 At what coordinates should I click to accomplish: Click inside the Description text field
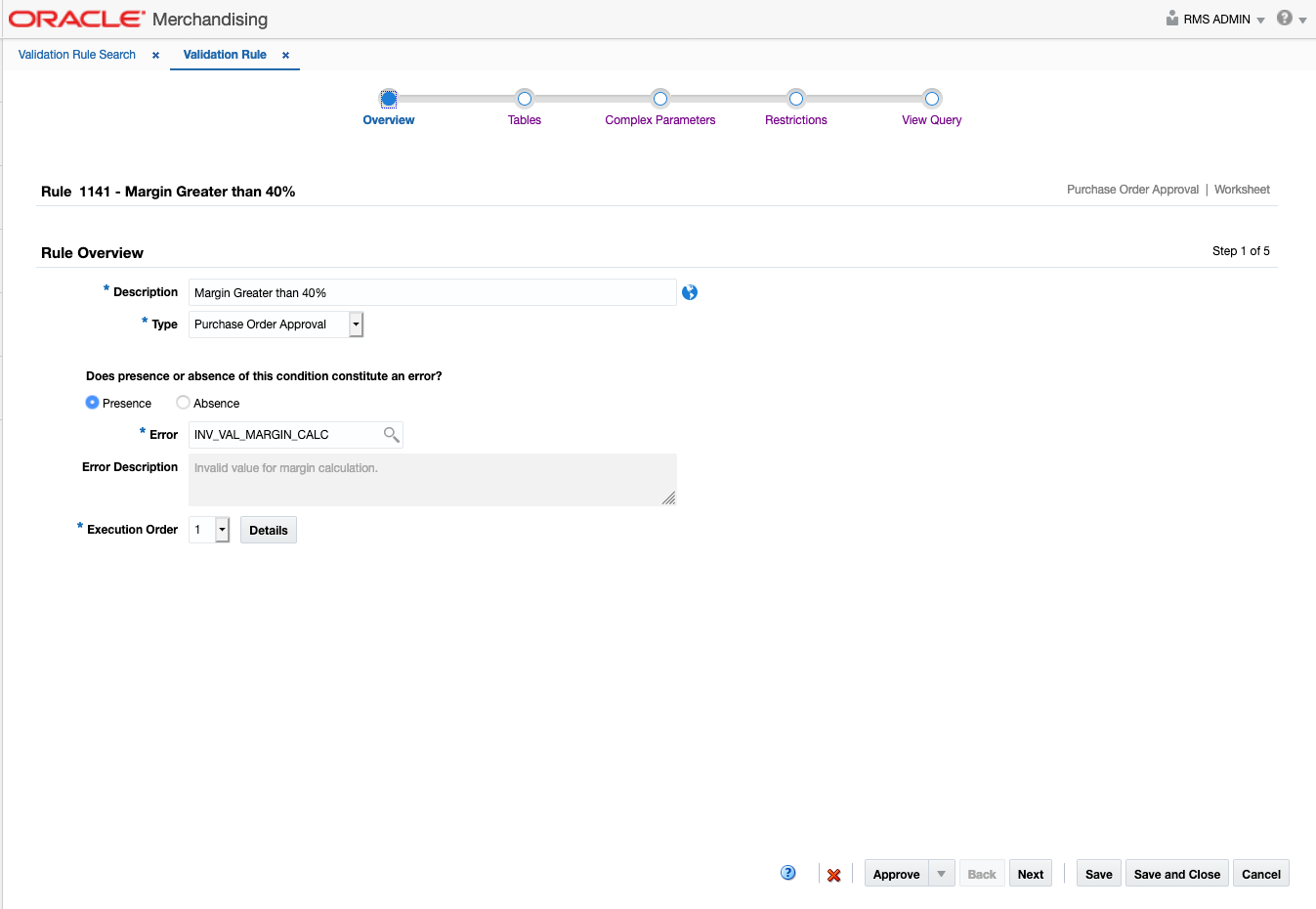430,291
